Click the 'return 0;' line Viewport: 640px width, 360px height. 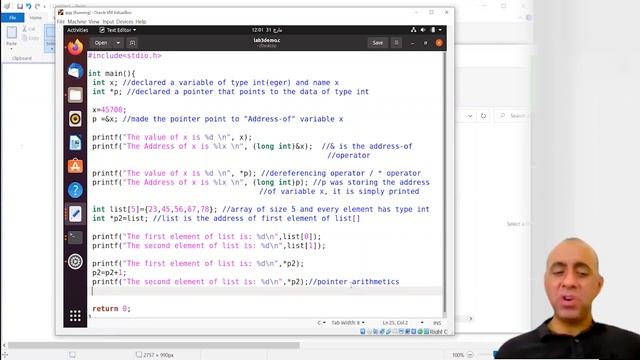(x=111, y=309)
